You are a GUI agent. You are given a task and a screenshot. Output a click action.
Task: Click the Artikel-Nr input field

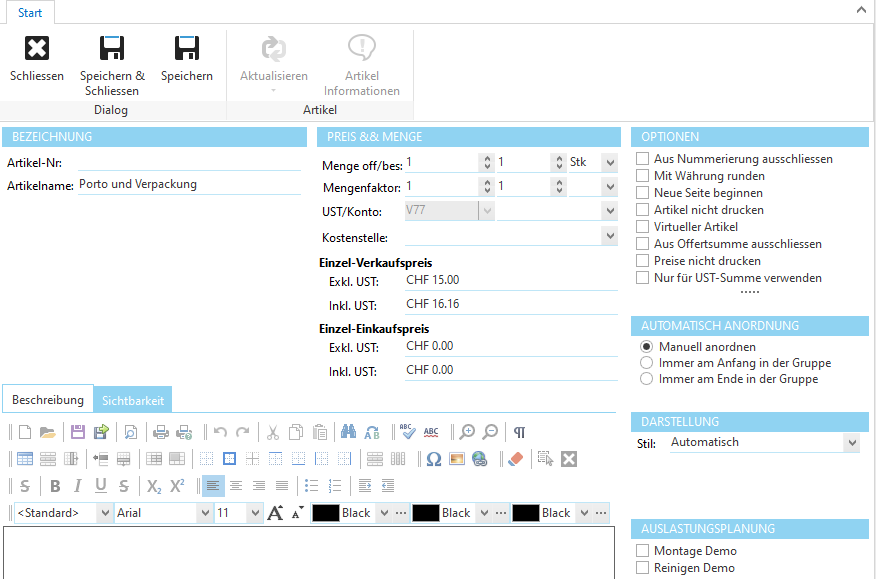(x=189, y=161)
